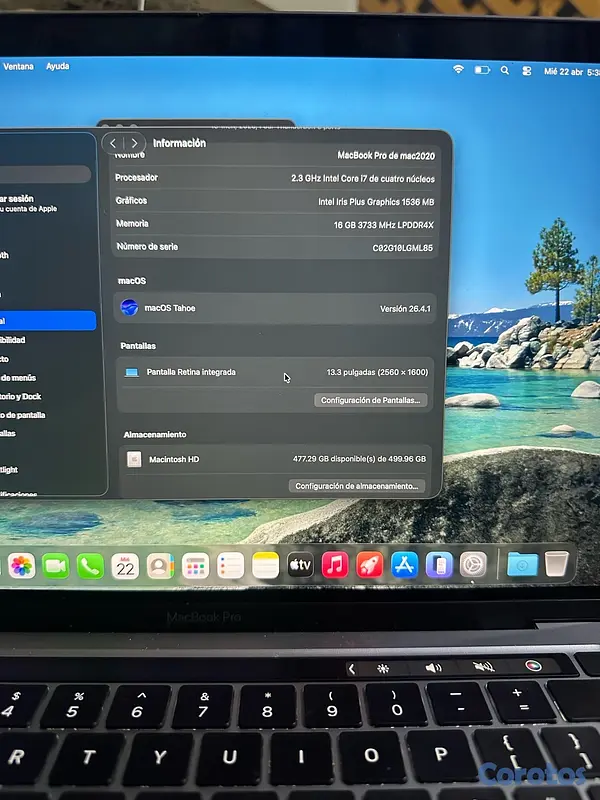Image resolution: width=600 pixels, height=800 pixels.
Task: Click the serial number C02G10LGML85
Action: (403, 248)
